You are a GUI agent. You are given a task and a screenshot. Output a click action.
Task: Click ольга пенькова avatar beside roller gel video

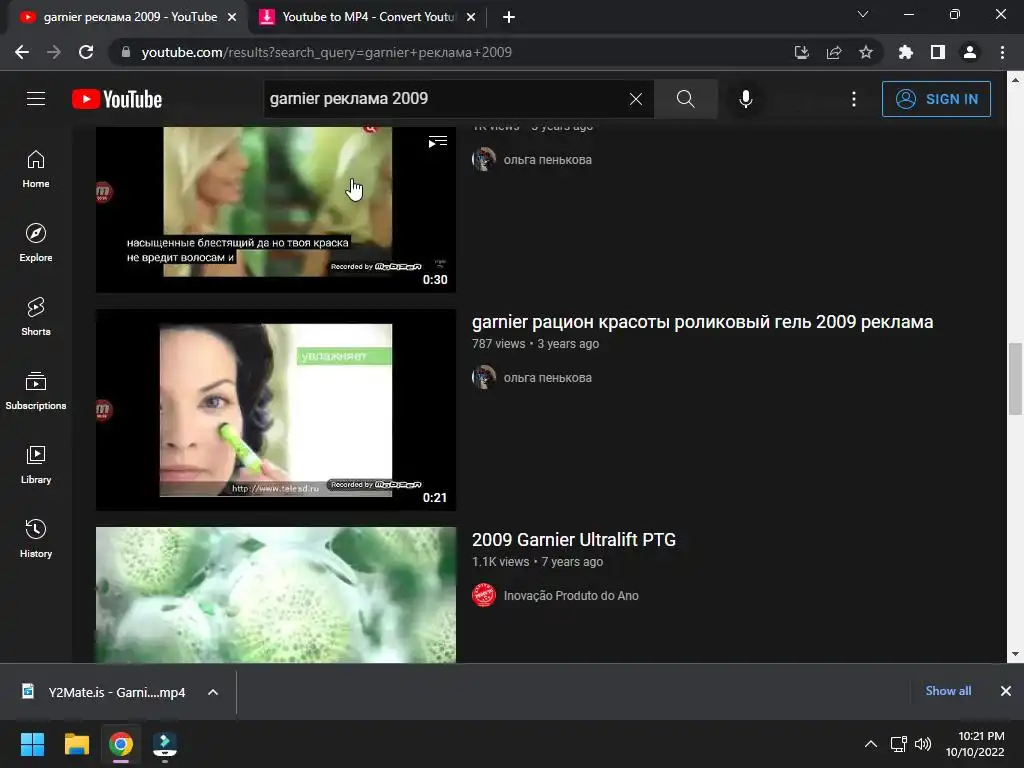(x=484, y=377)
